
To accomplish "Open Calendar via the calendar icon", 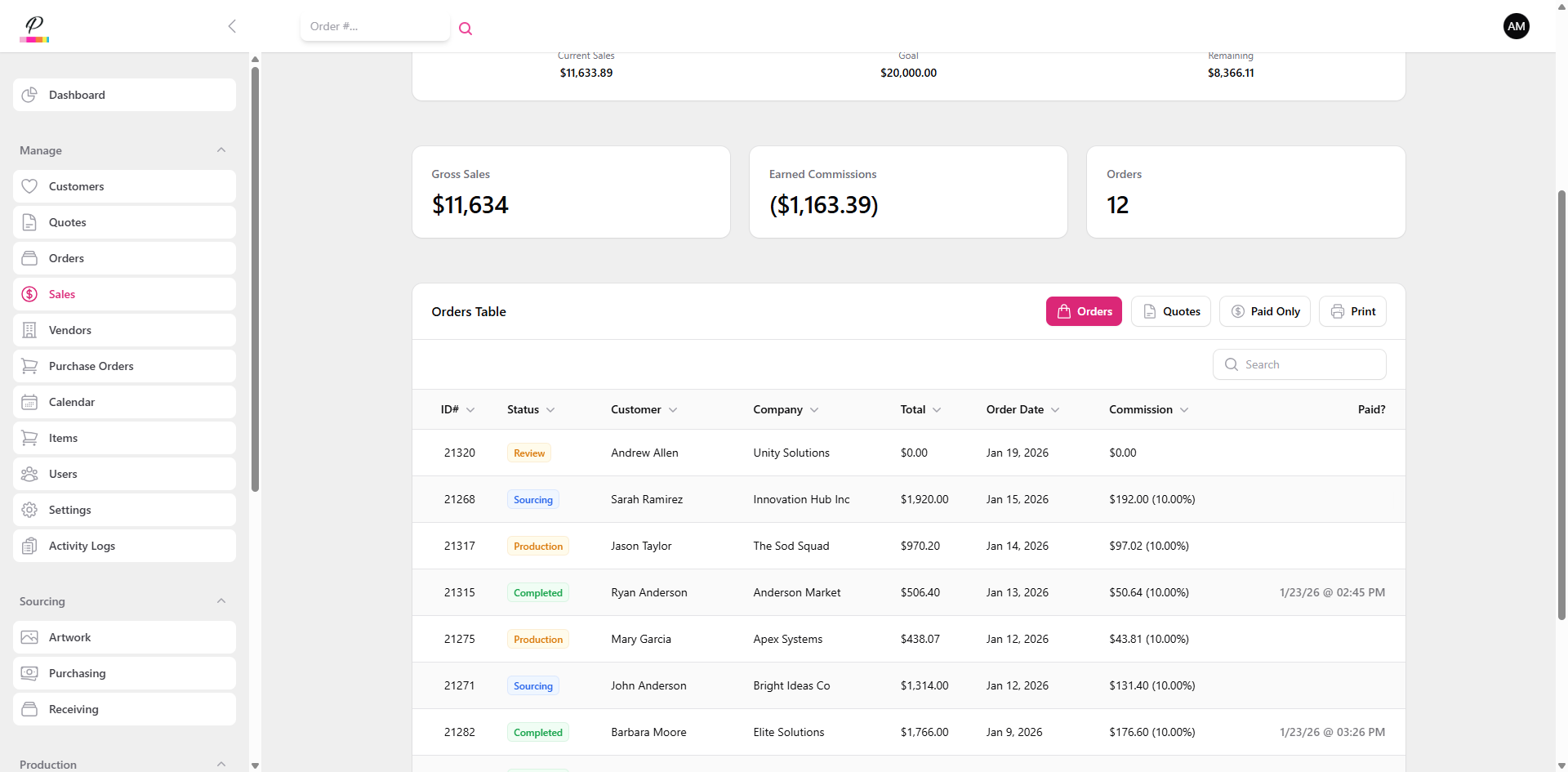I will (x=29, y=402).
